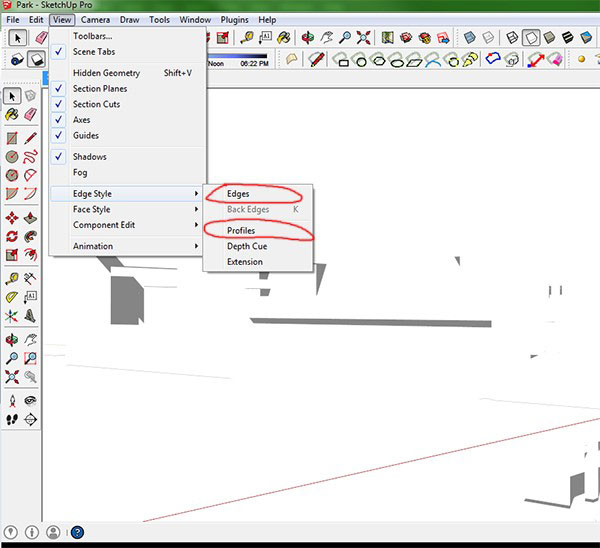Select the Protractor tool
This screenshot has height=548, width=600.
[12, 297]
